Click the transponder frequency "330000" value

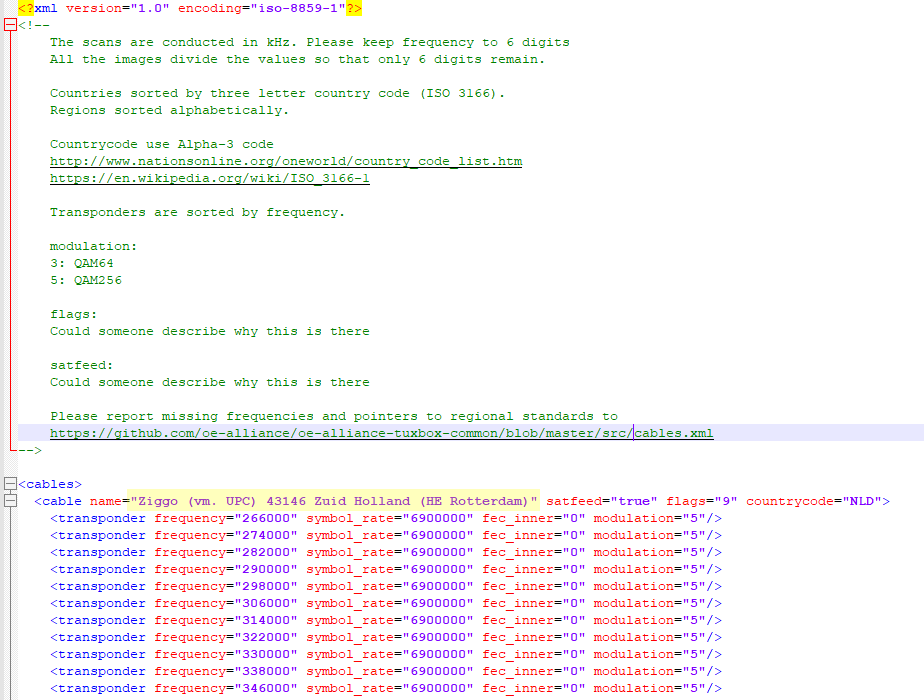pyautogui.click(x=266, y=654)
